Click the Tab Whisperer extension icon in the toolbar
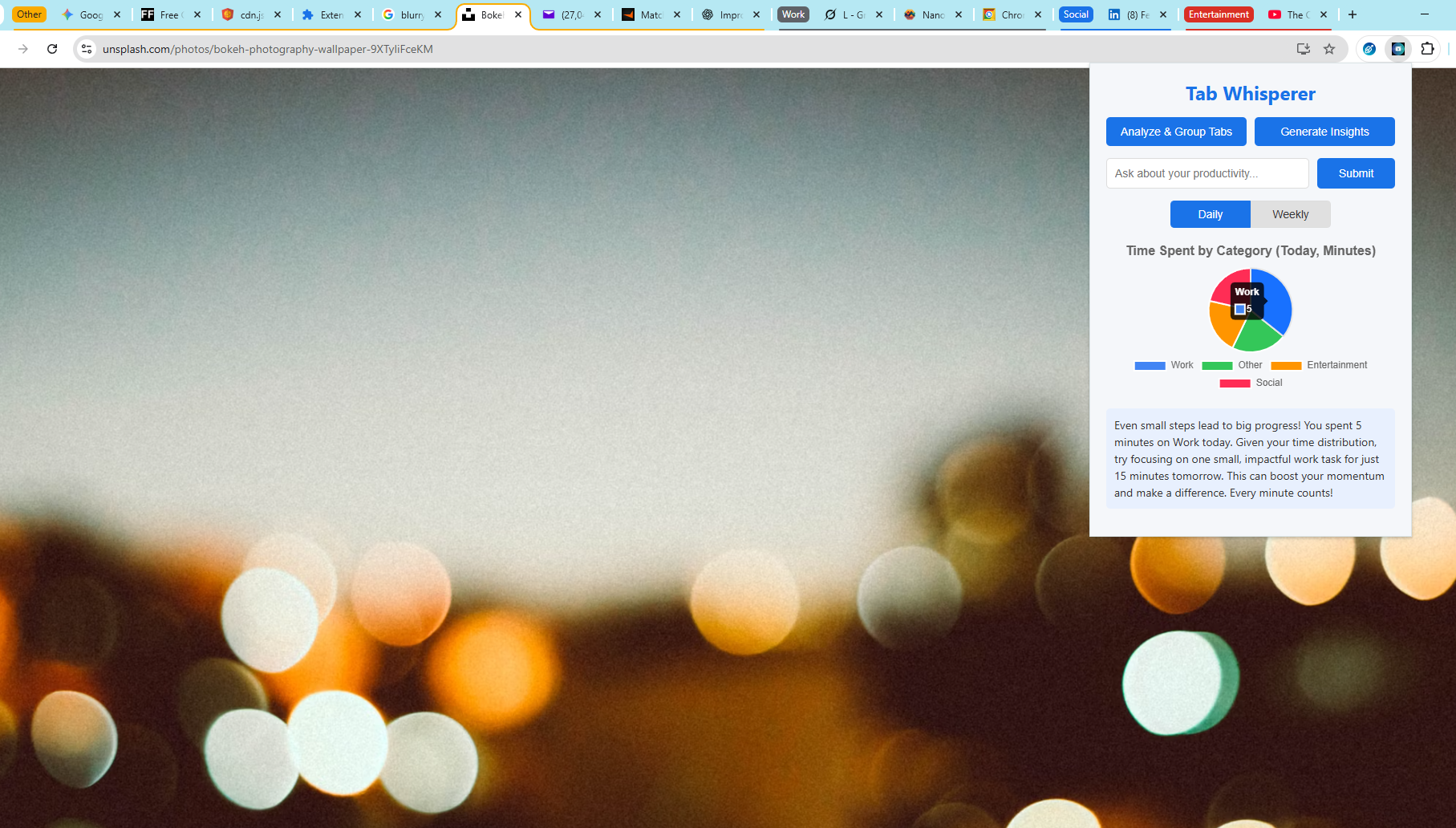The width and height of the screenshot is (1456, 828). (x=1398, y=49)
